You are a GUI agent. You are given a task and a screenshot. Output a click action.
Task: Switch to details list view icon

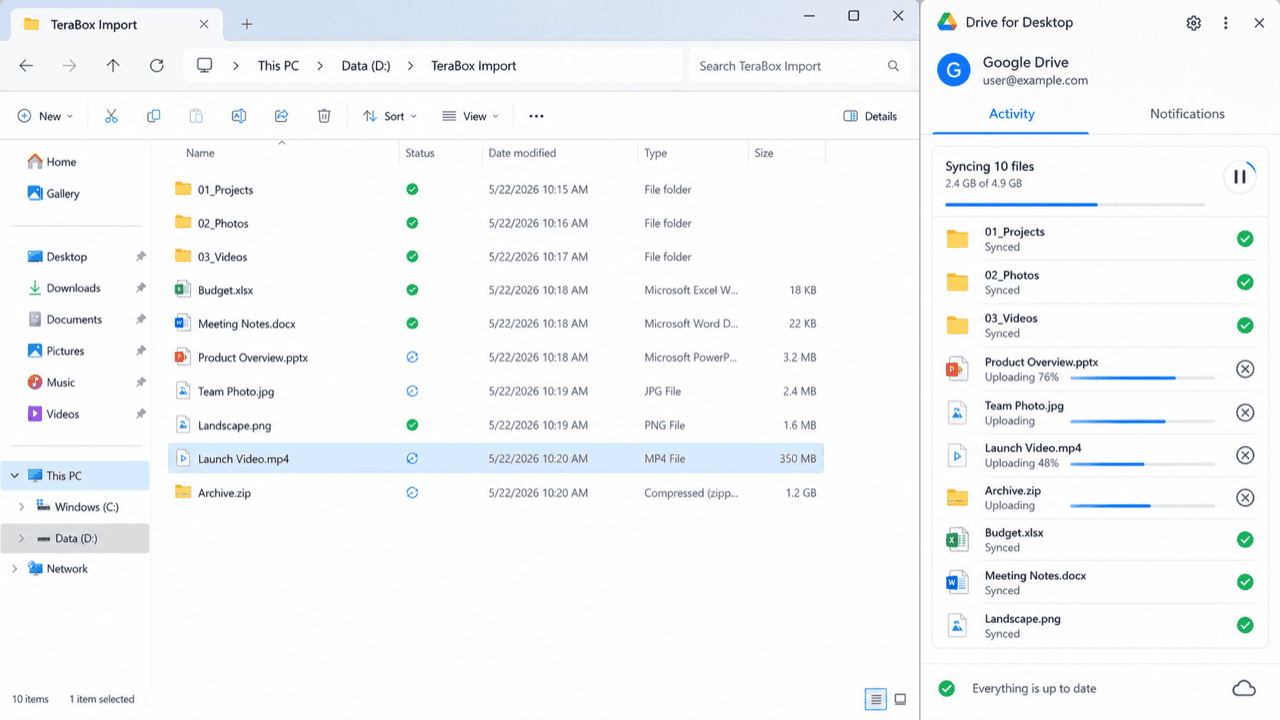[875, 699]
